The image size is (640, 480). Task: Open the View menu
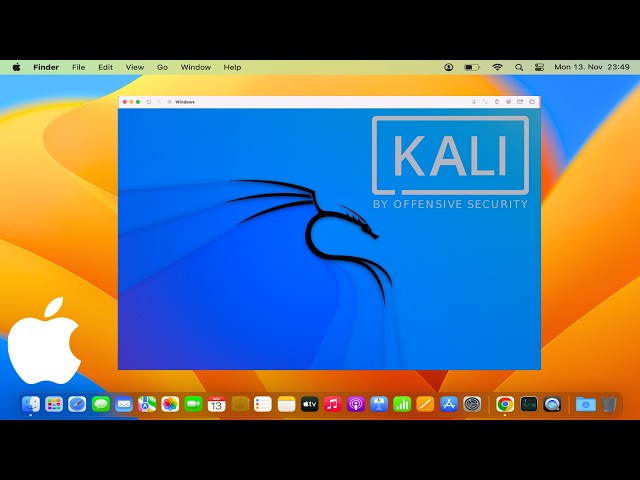click(x=135, y=67)
